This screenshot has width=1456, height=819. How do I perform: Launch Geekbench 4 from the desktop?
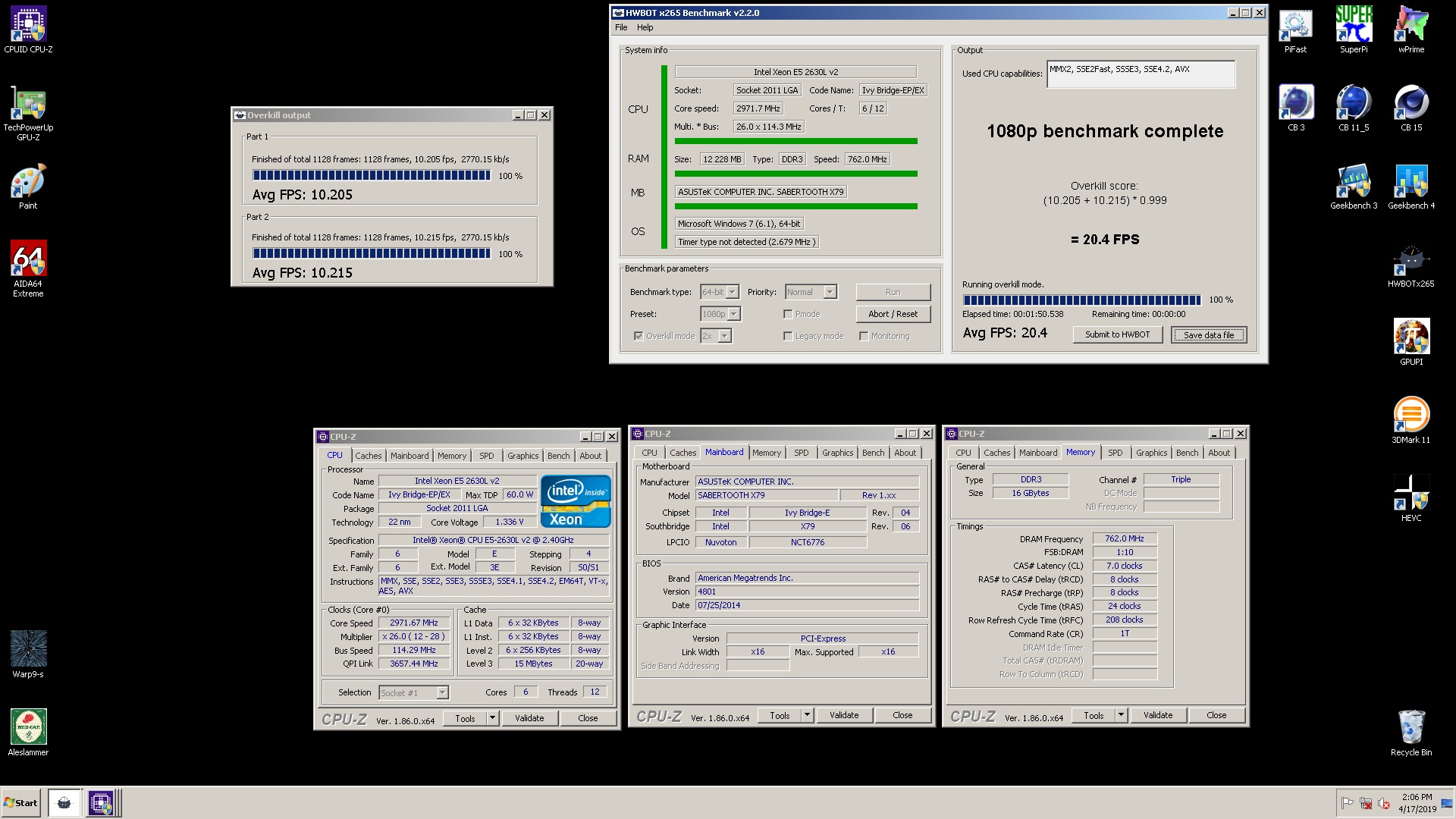pyautogui.click(x=1411, y=187)
